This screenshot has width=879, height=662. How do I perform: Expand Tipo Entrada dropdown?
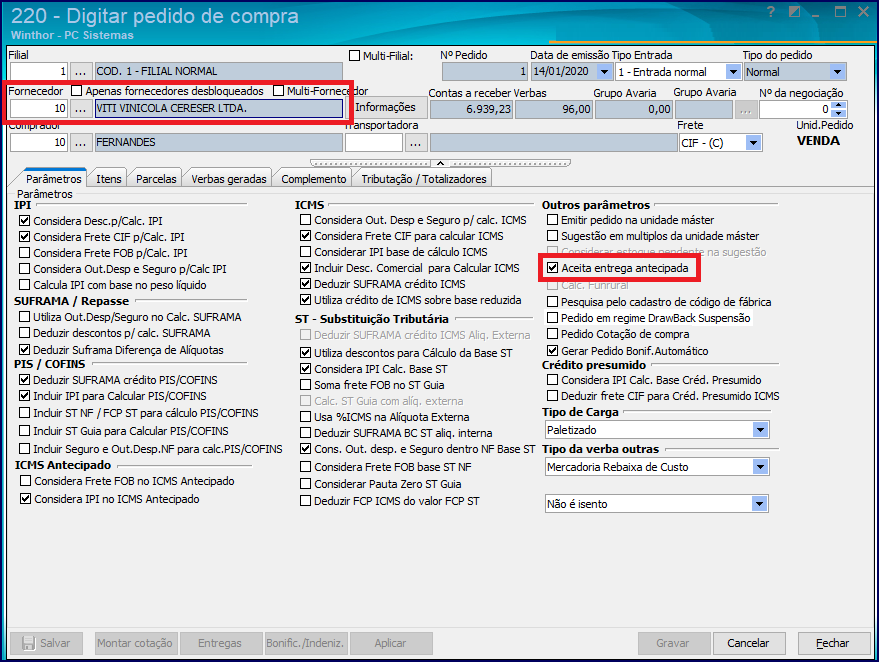pos(733,72)
